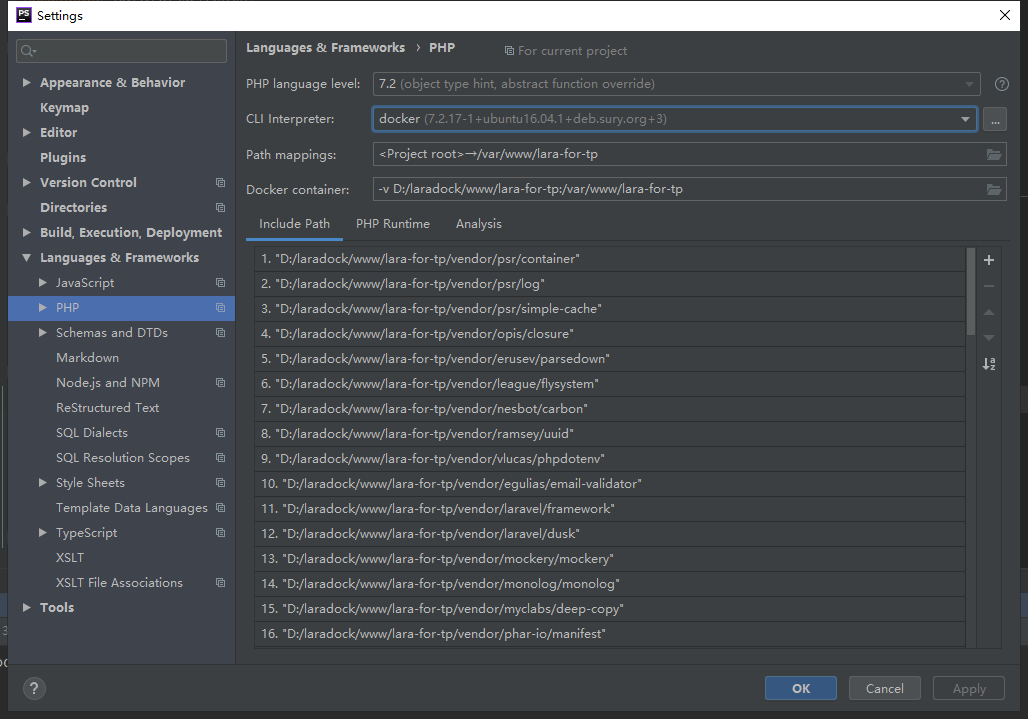Select Markdown in settings tree
The image size is (1028, 719).
(87, 357)
